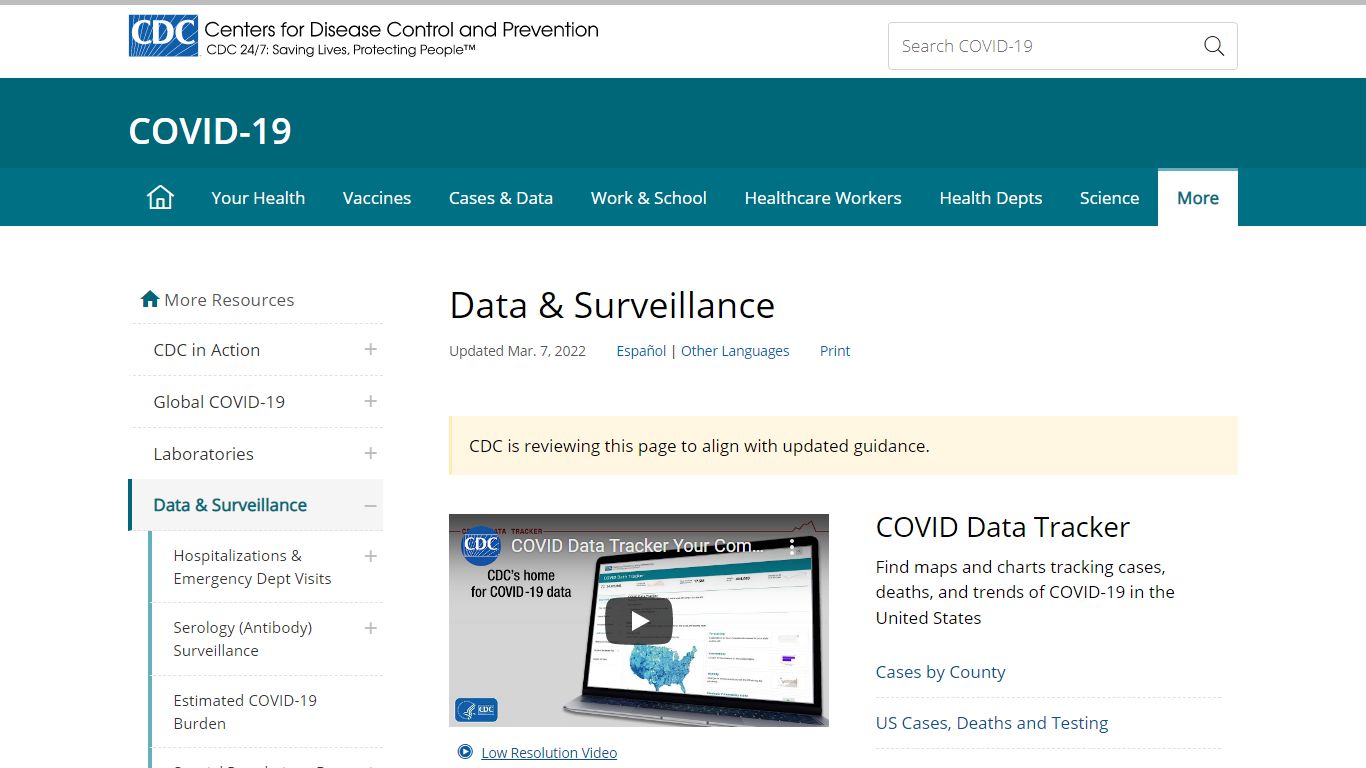
Task: Open the Science menu
Action: click(1109, 198)
